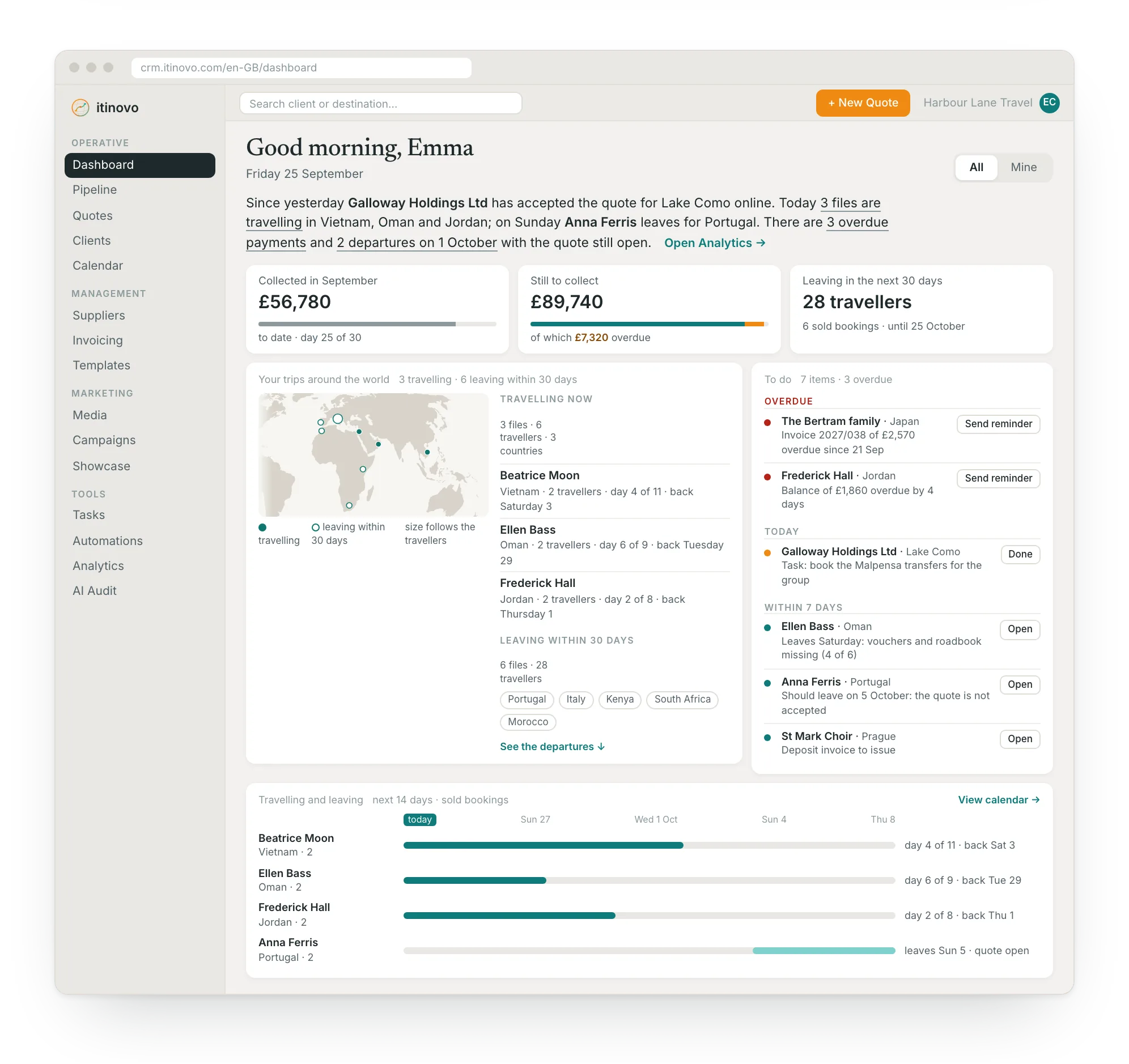1129x1064 pixels.
Task: Select the South Africa destination chip
Action: pyautogui.click(x=682, y=700)
